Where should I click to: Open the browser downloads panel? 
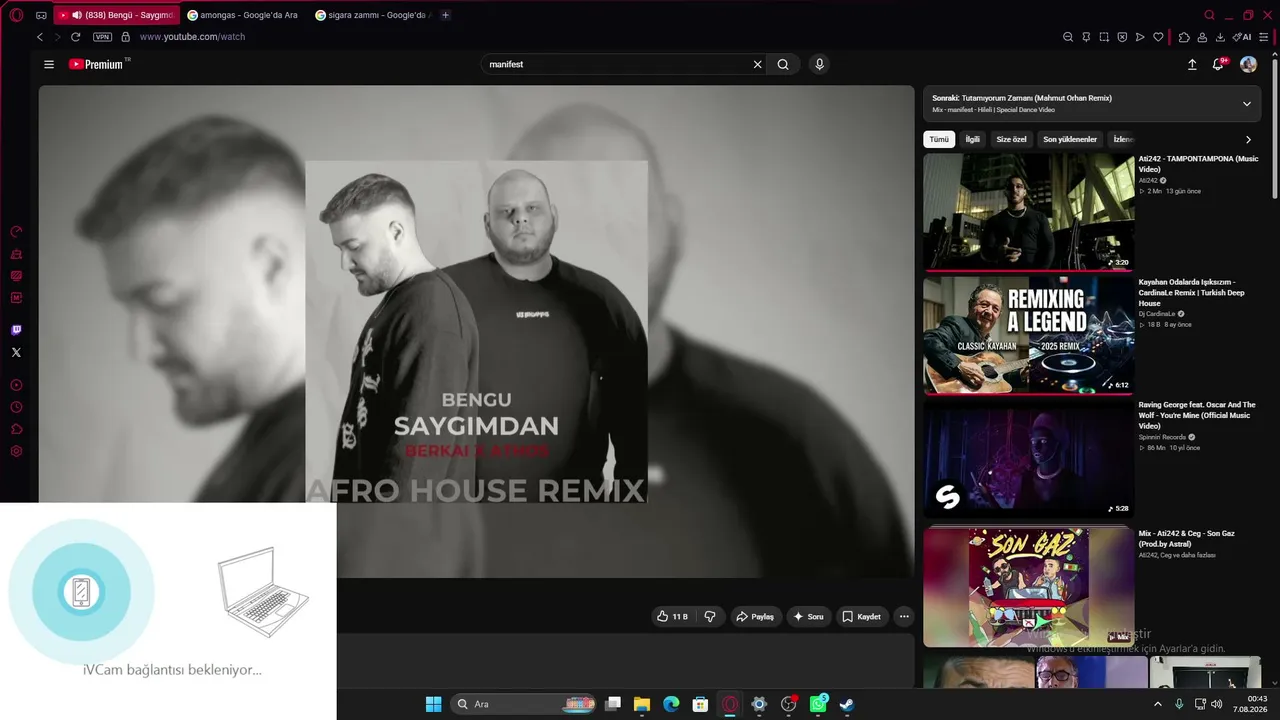(1220, 37)
